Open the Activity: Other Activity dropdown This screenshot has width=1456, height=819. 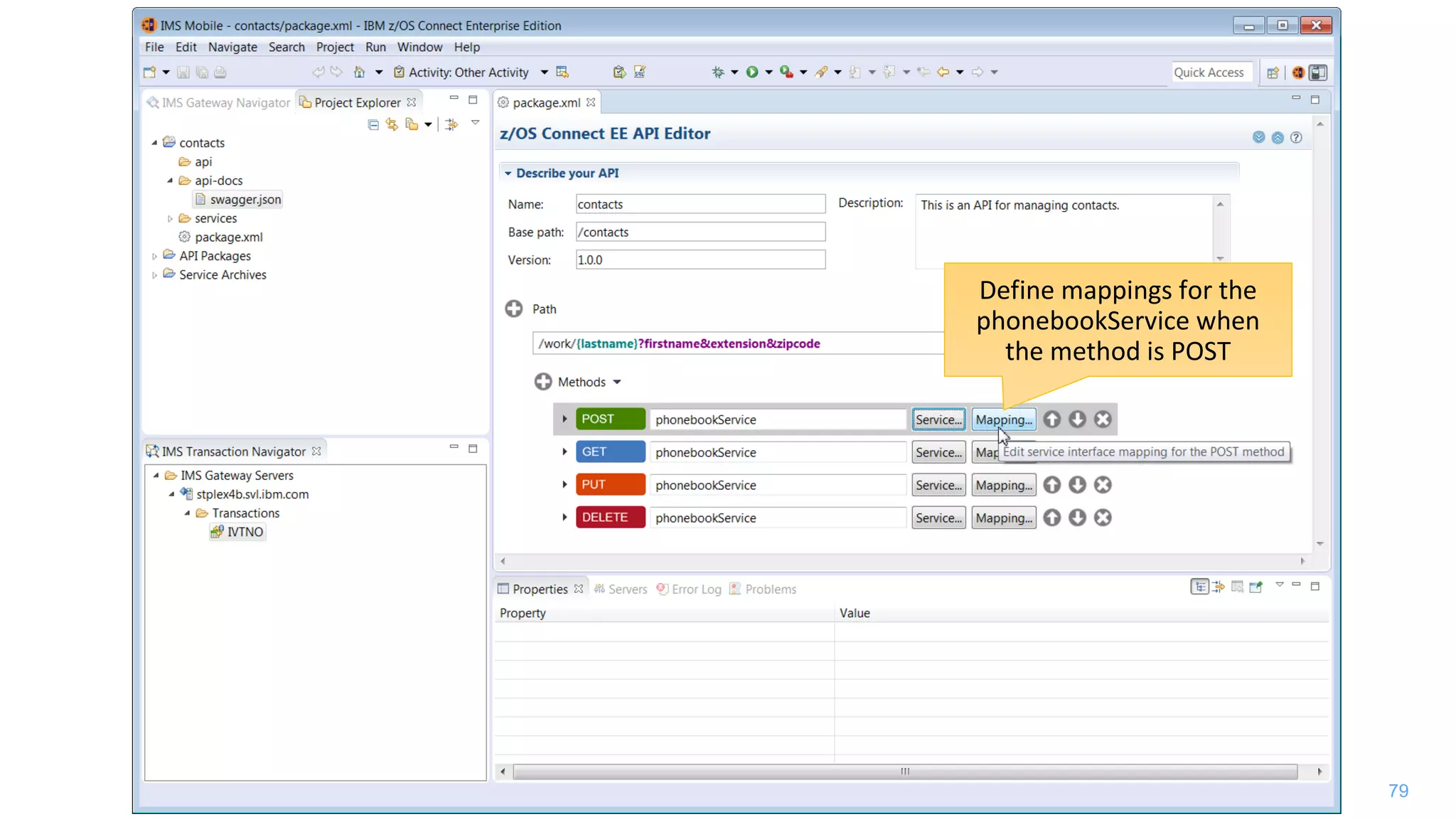tap(544, 72)
